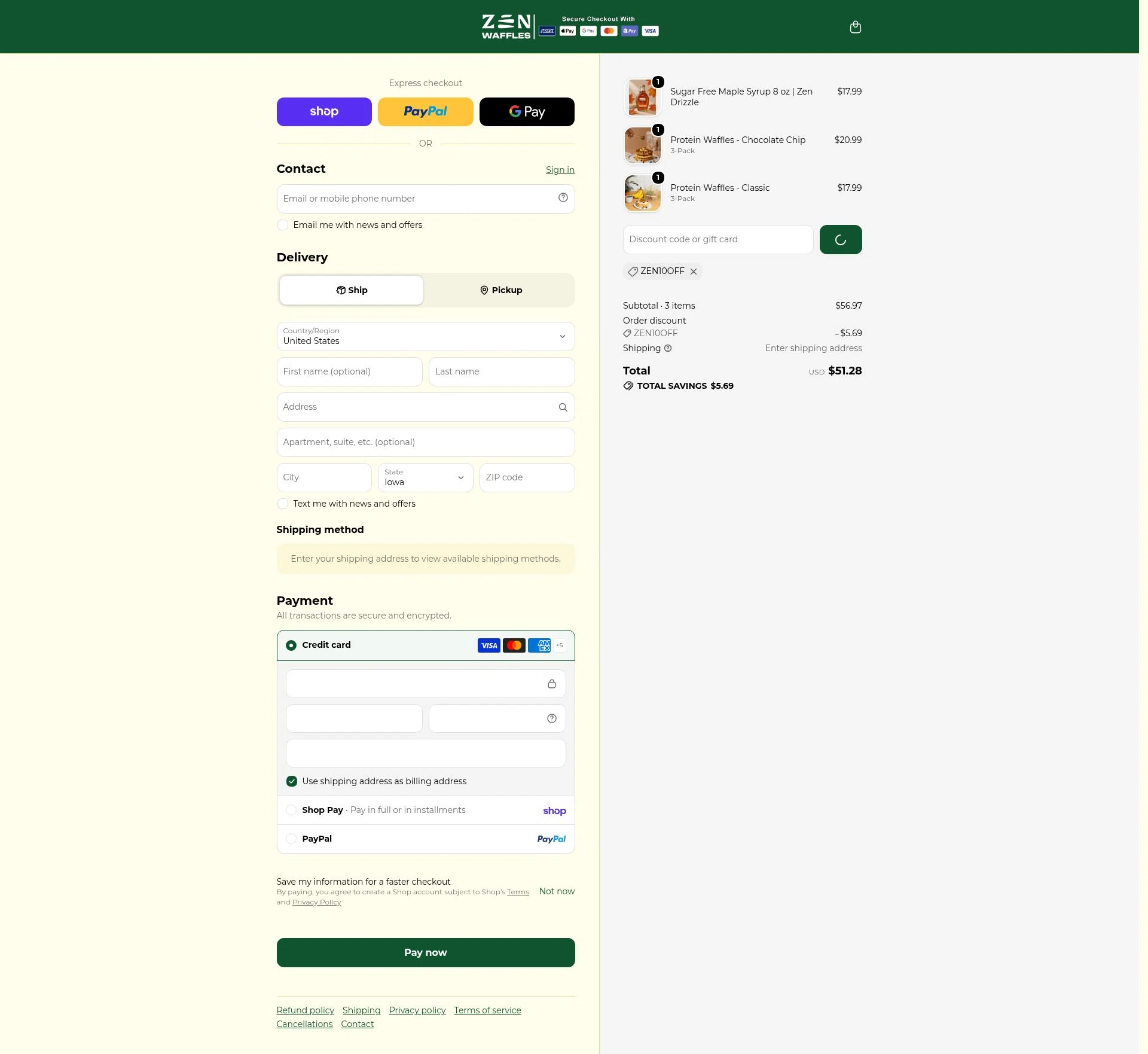
Task: Click the Pay now button
Action: point(426,953)
